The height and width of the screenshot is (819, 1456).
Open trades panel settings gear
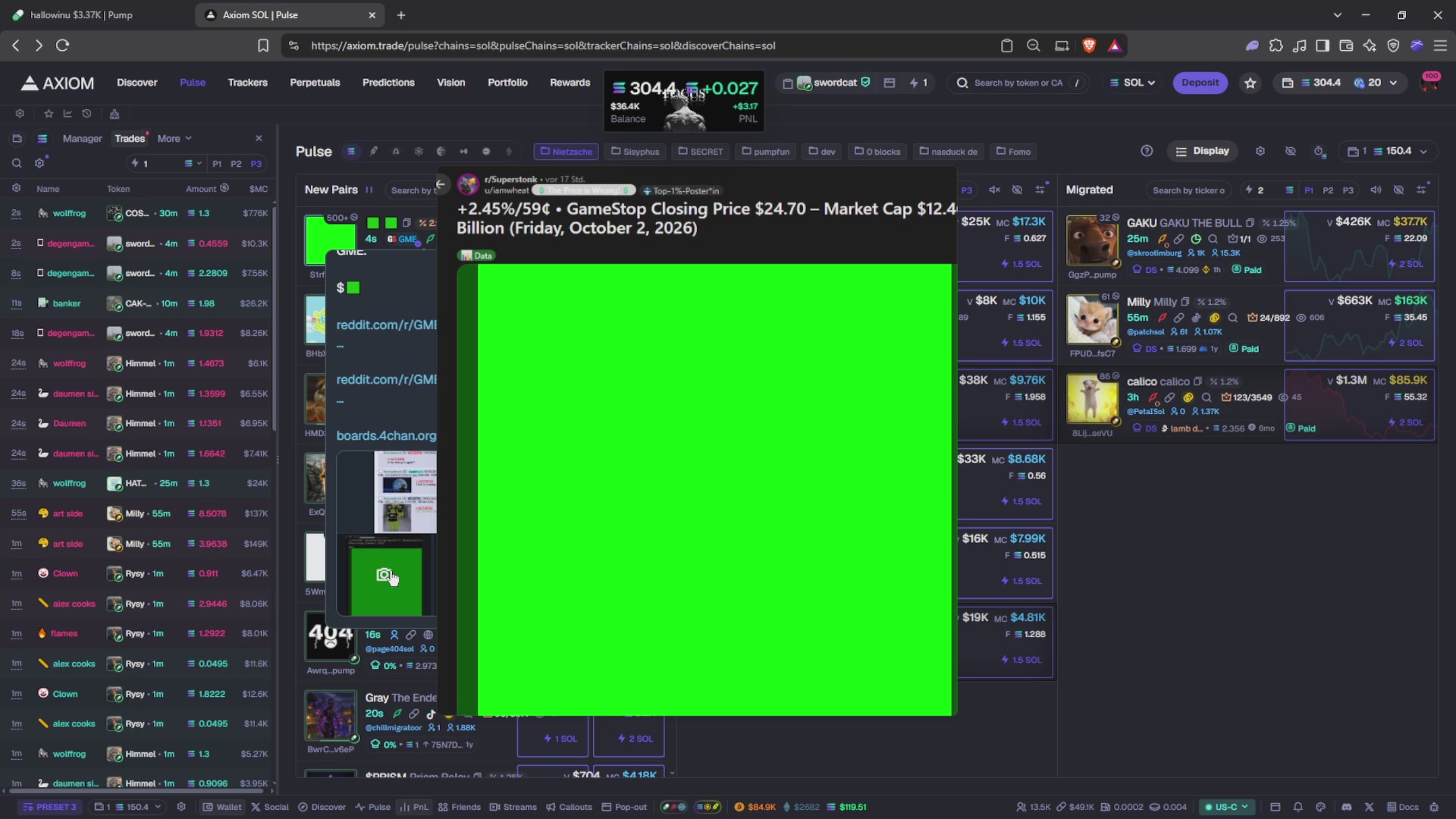pos(39,163)
